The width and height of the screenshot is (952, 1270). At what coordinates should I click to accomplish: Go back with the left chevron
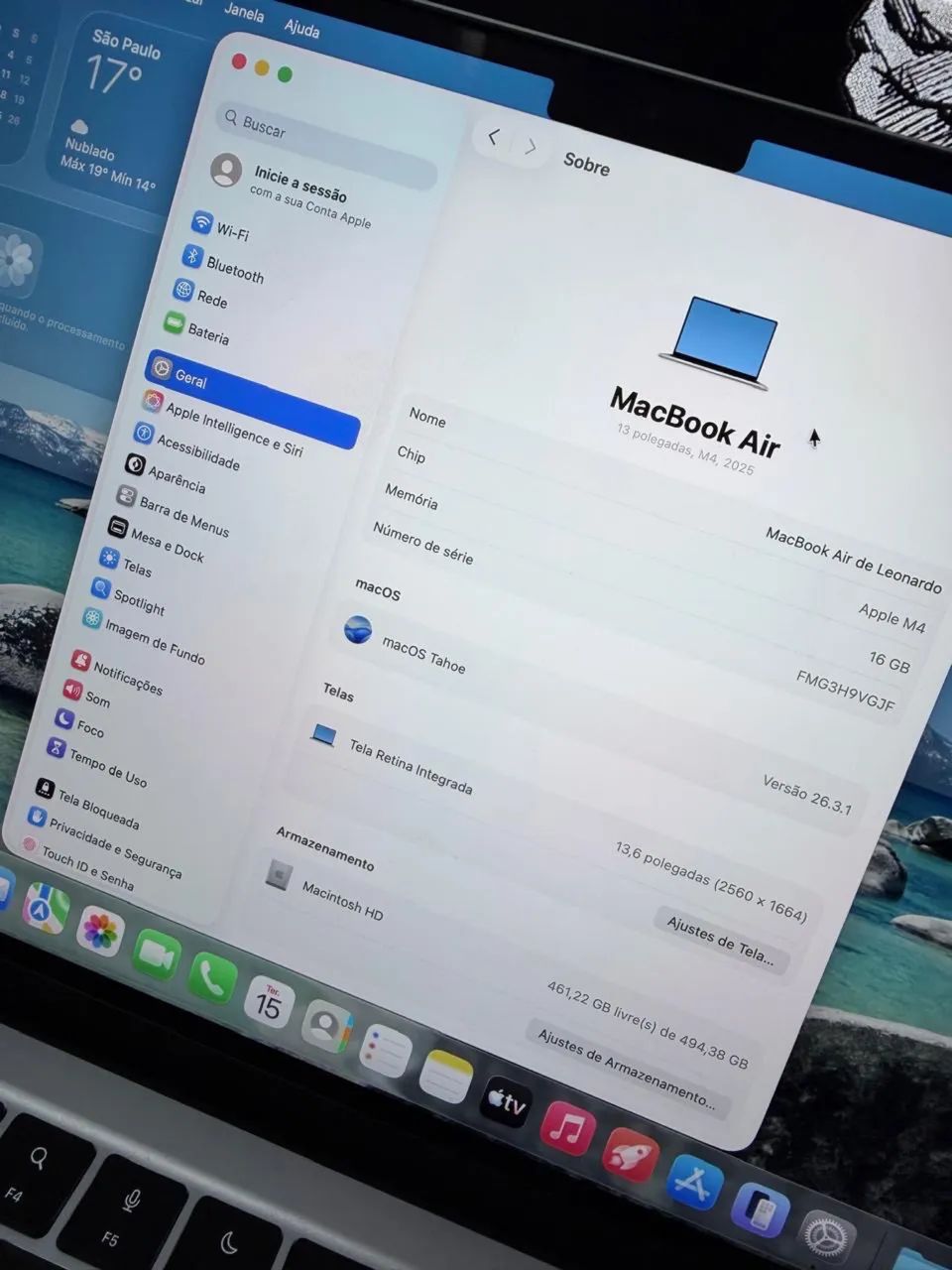[x=493, y=137]
